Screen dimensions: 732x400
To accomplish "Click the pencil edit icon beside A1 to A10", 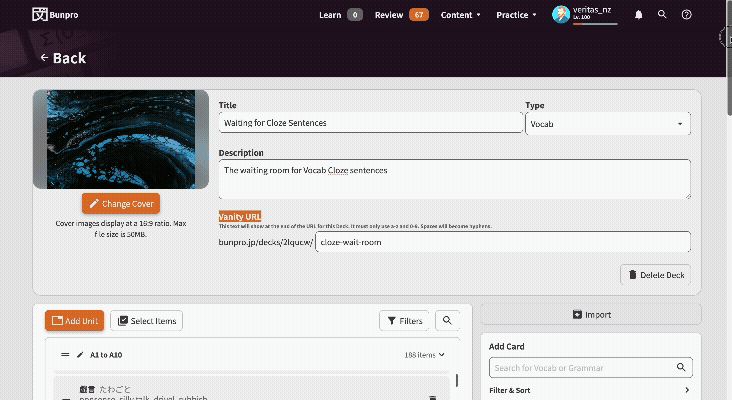I will coord(80,355).
